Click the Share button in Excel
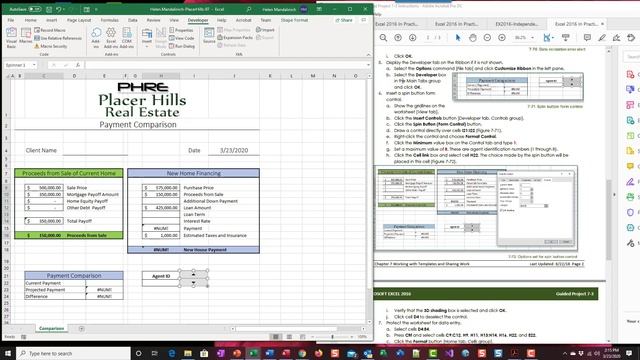The height and width of the screenshot is (360, 640). pos(344,20)
